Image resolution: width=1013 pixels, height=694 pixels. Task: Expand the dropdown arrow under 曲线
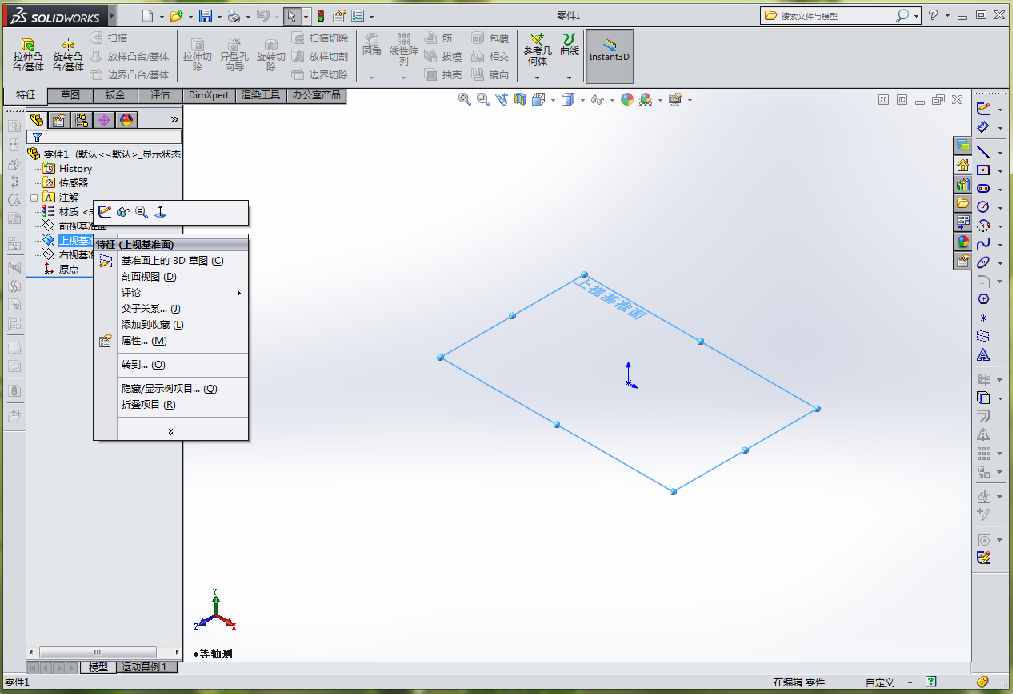click(x=569, y=78)
